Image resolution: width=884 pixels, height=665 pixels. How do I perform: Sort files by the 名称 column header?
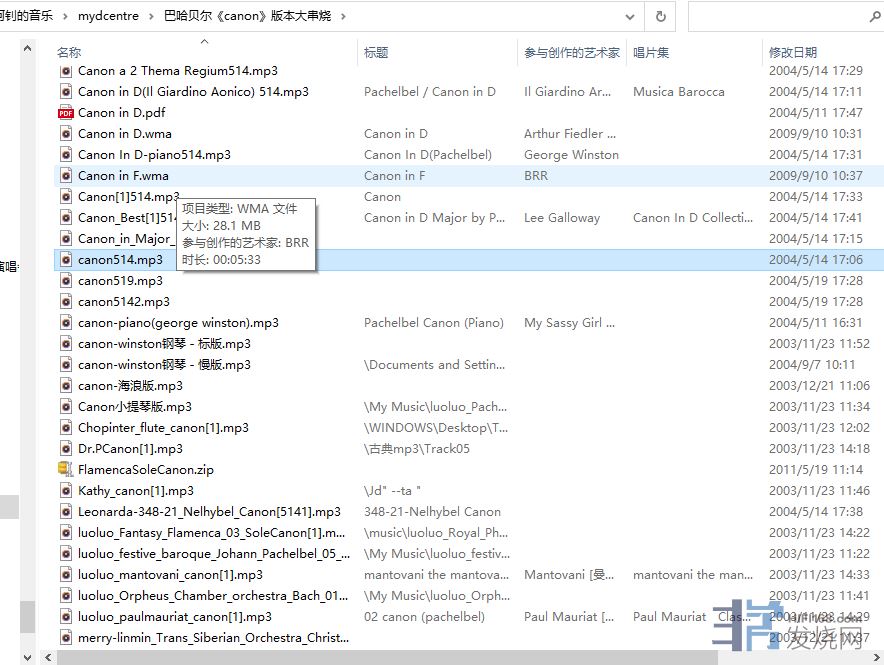70,52
